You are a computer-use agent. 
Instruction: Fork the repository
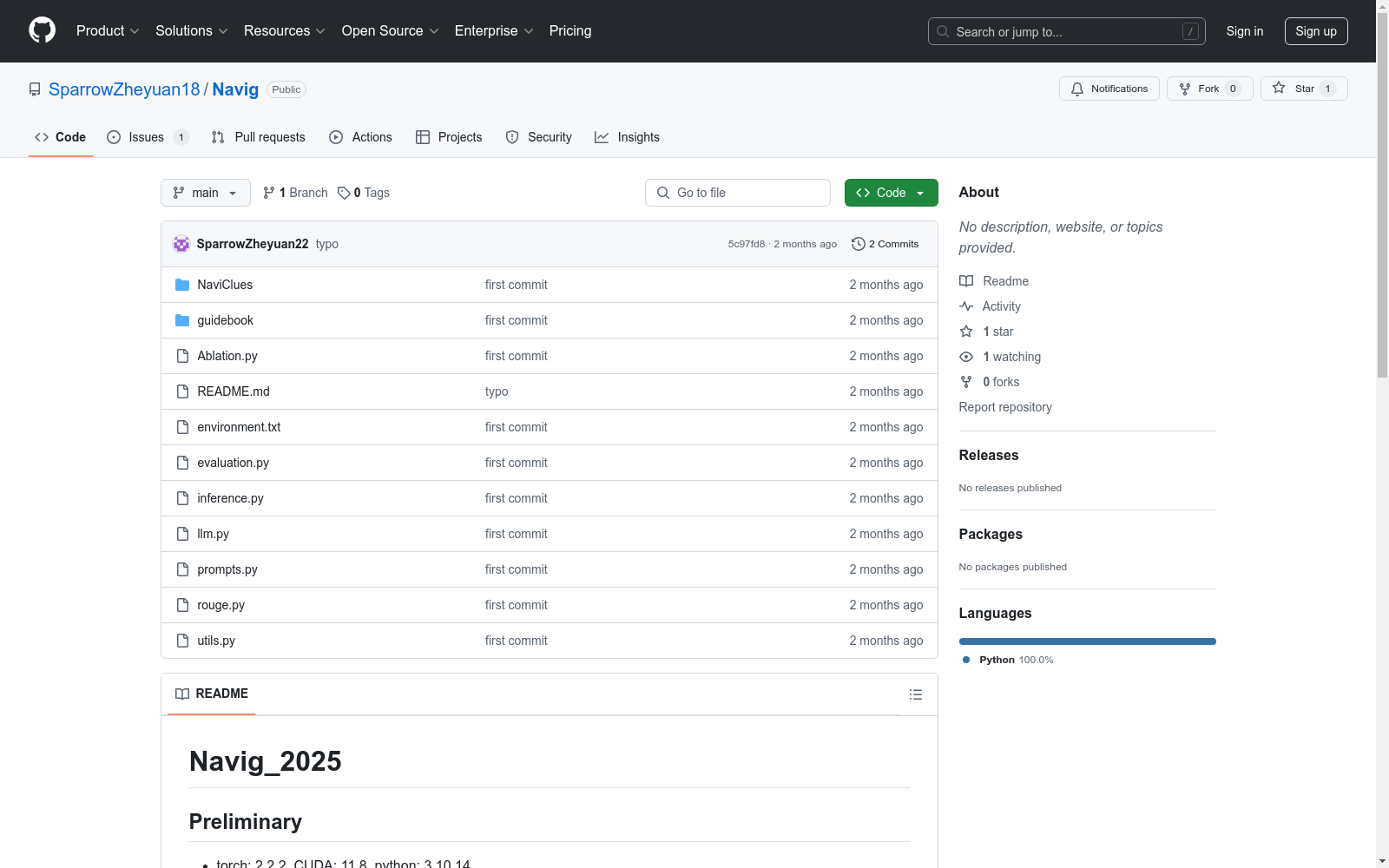click(1210, 89)
